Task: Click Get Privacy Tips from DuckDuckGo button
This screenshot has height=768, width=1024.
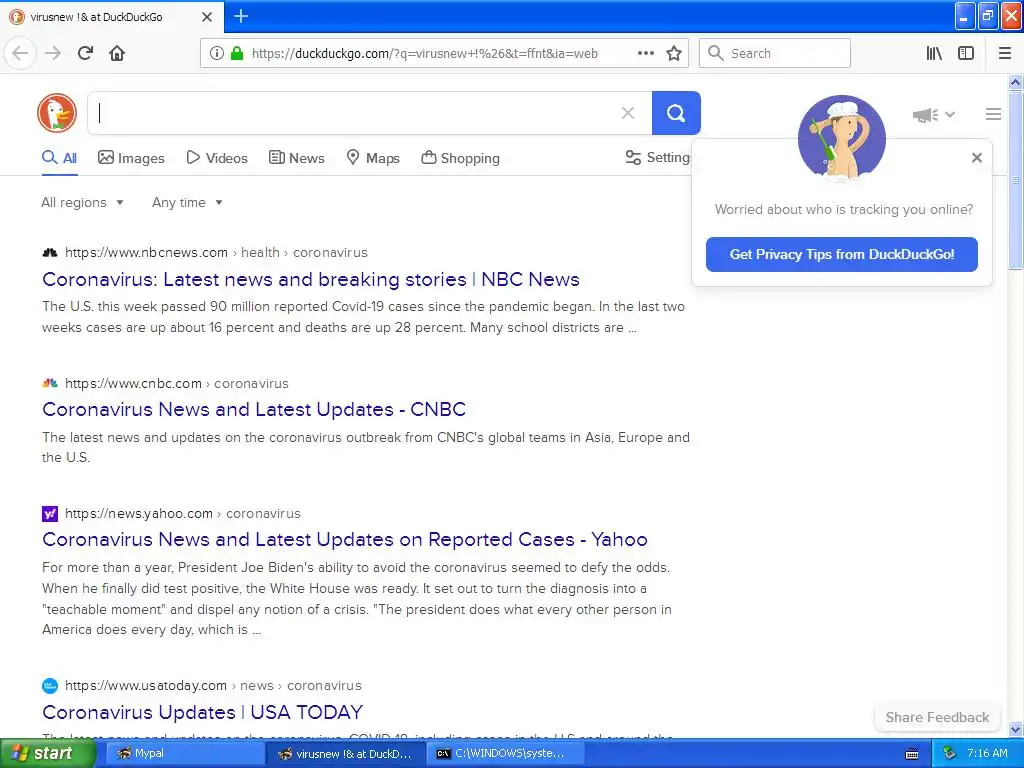Action: [841, 254]
